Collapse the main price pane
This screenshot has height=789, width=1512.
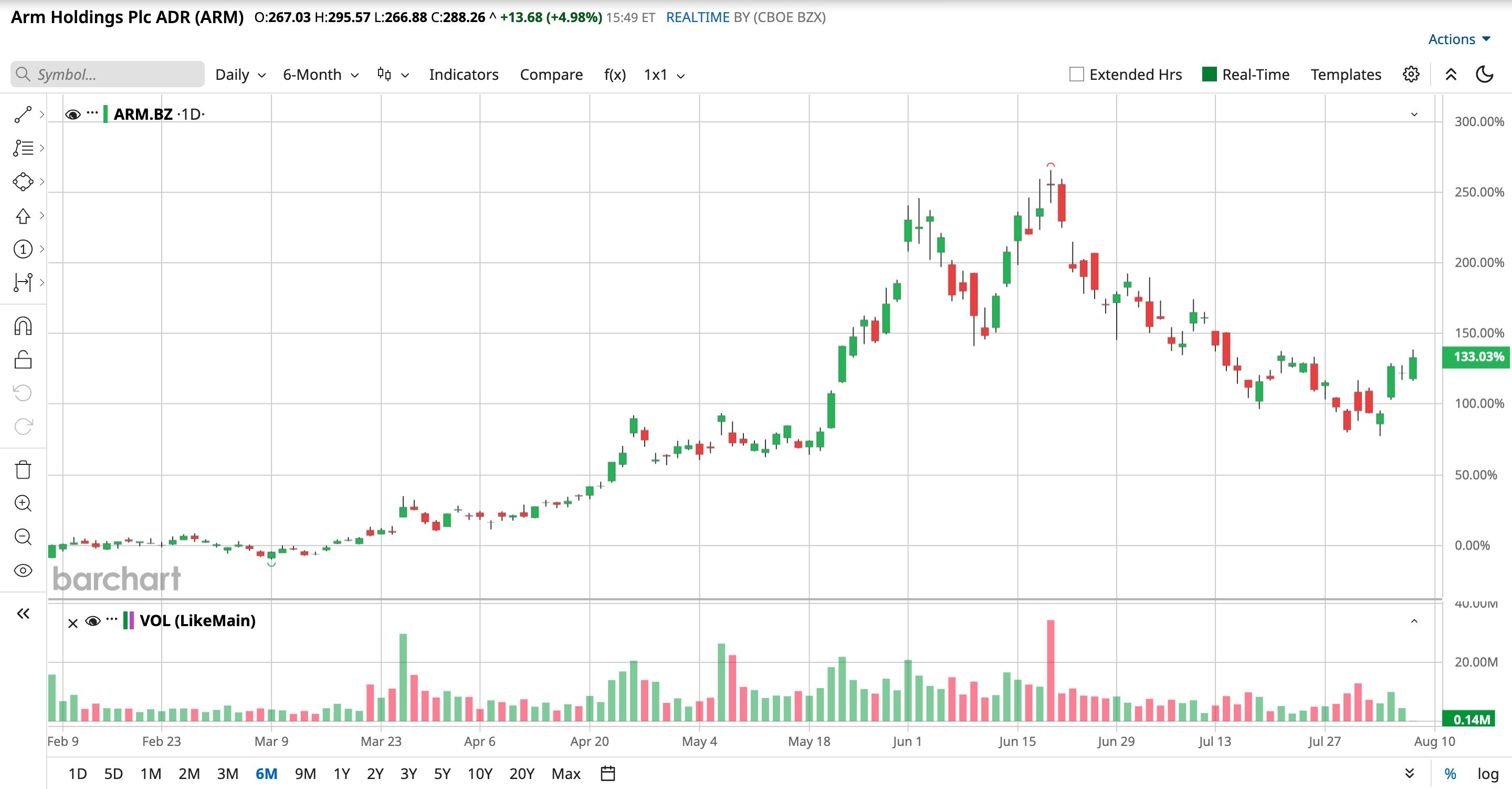1414,115
